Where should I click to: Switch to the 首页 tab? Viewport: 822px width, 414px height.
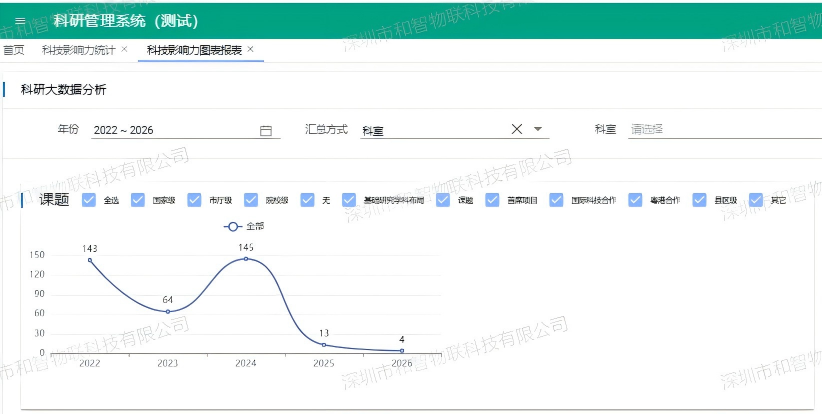[14, 50]
